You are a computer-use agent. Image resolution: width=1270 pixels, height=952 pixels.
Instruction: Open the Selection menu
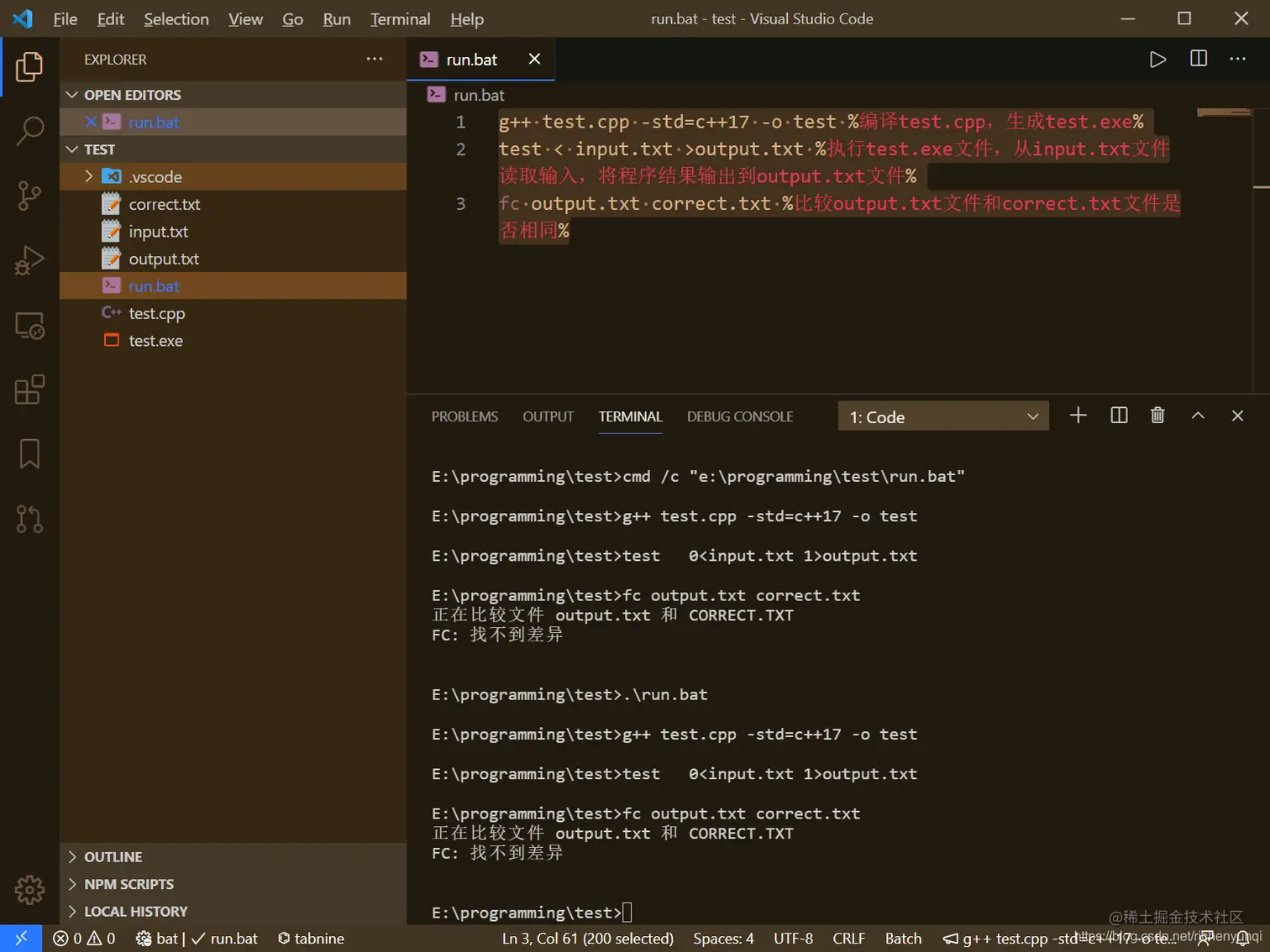tap(176, 18)
